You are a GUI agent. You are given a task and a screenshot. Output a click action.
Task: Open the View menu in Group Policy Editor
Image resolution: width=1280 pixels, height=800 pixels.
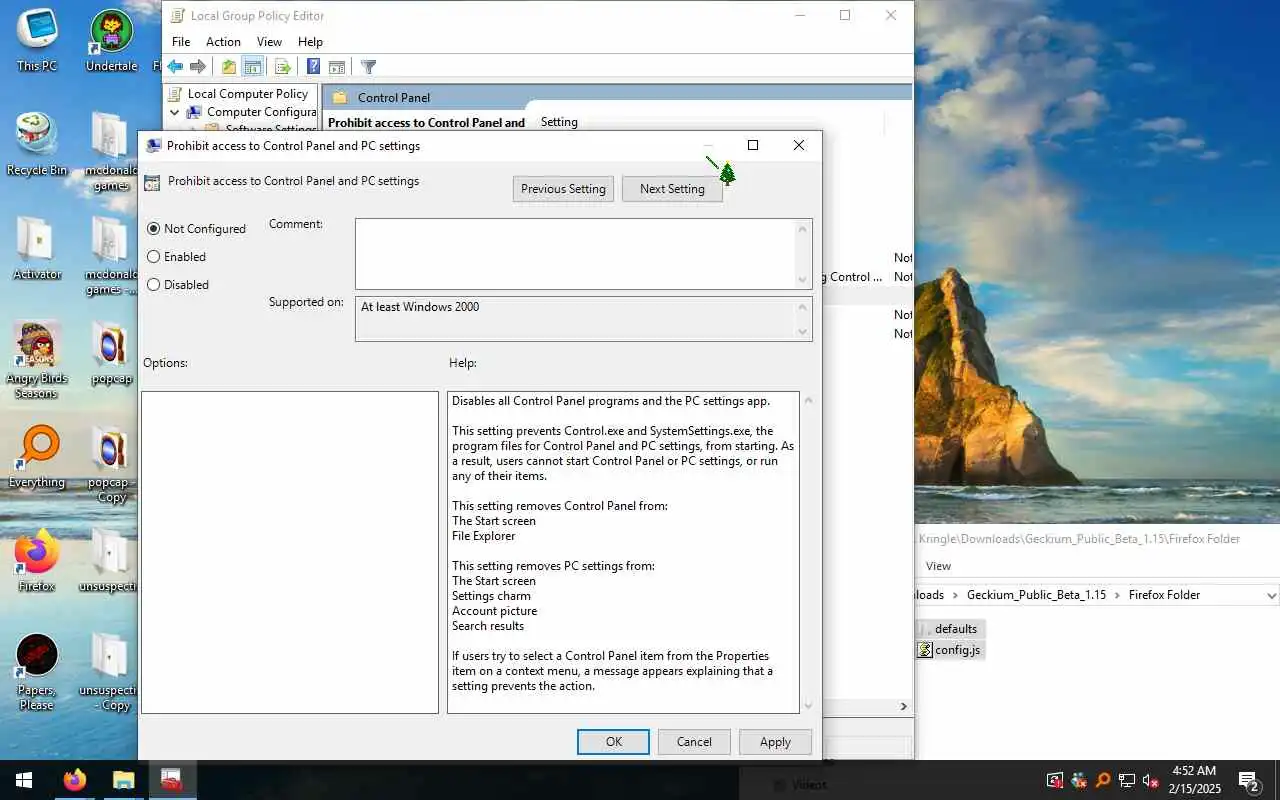[x=269, y=42]
